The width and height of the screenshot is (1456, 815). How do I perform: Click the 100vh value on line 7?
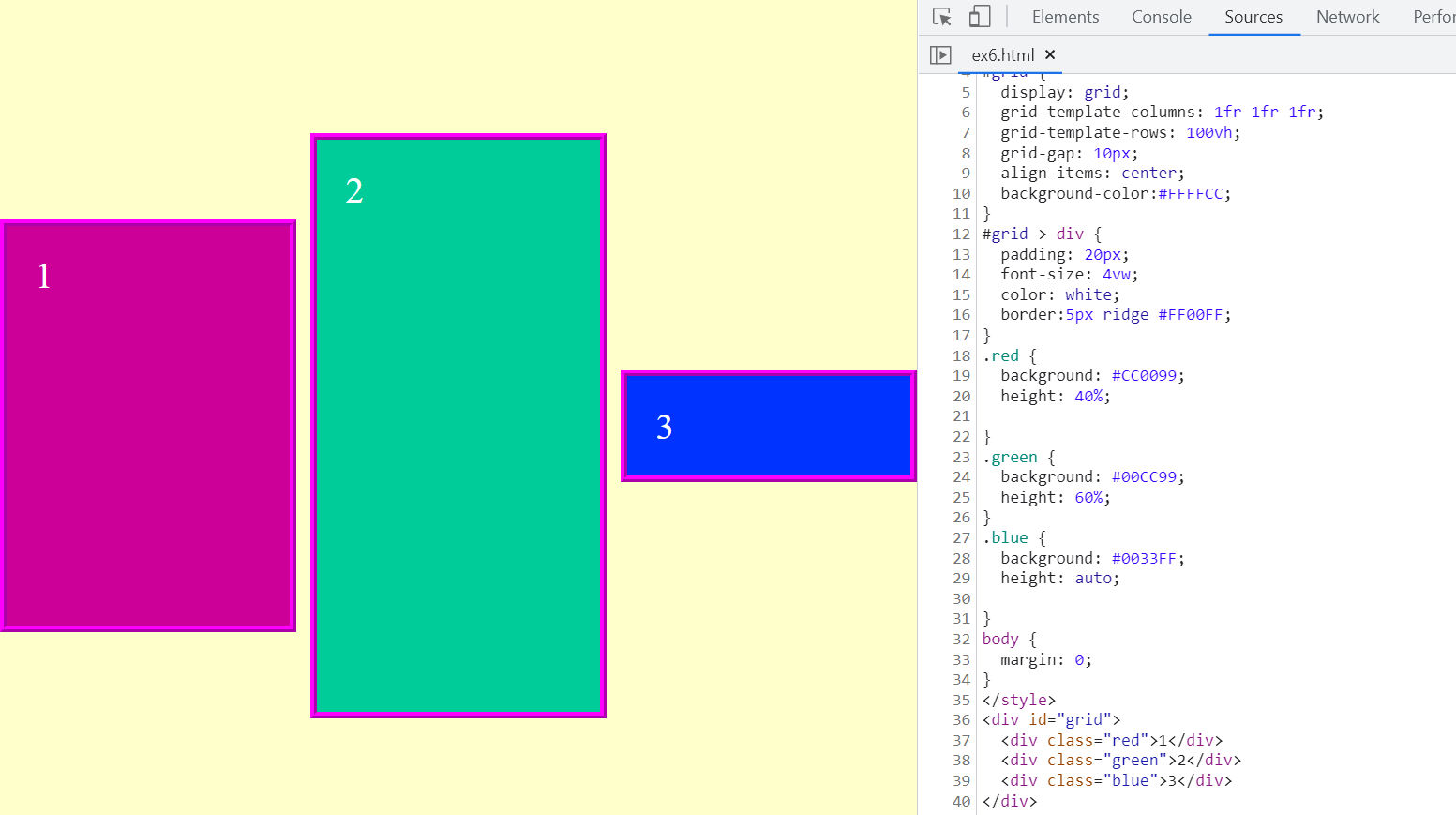pyautogui.click(x=1209, y=133)
